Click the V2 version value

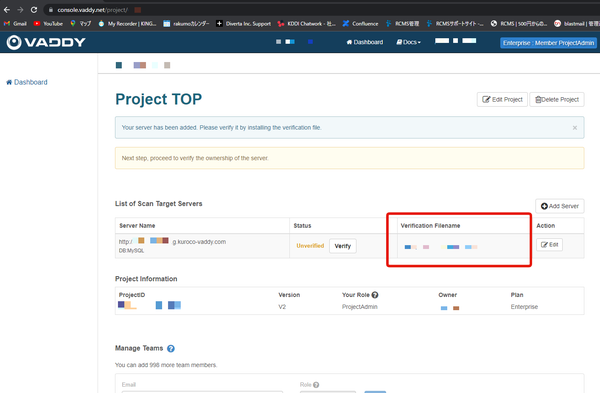click(x=282, y=307)
